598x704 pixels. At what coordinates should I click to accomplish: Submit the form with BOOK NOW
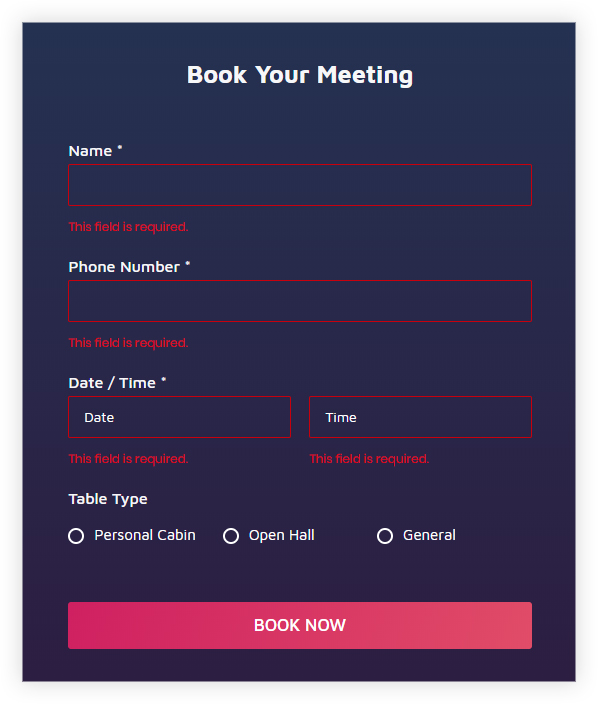(x=300, y=625)
